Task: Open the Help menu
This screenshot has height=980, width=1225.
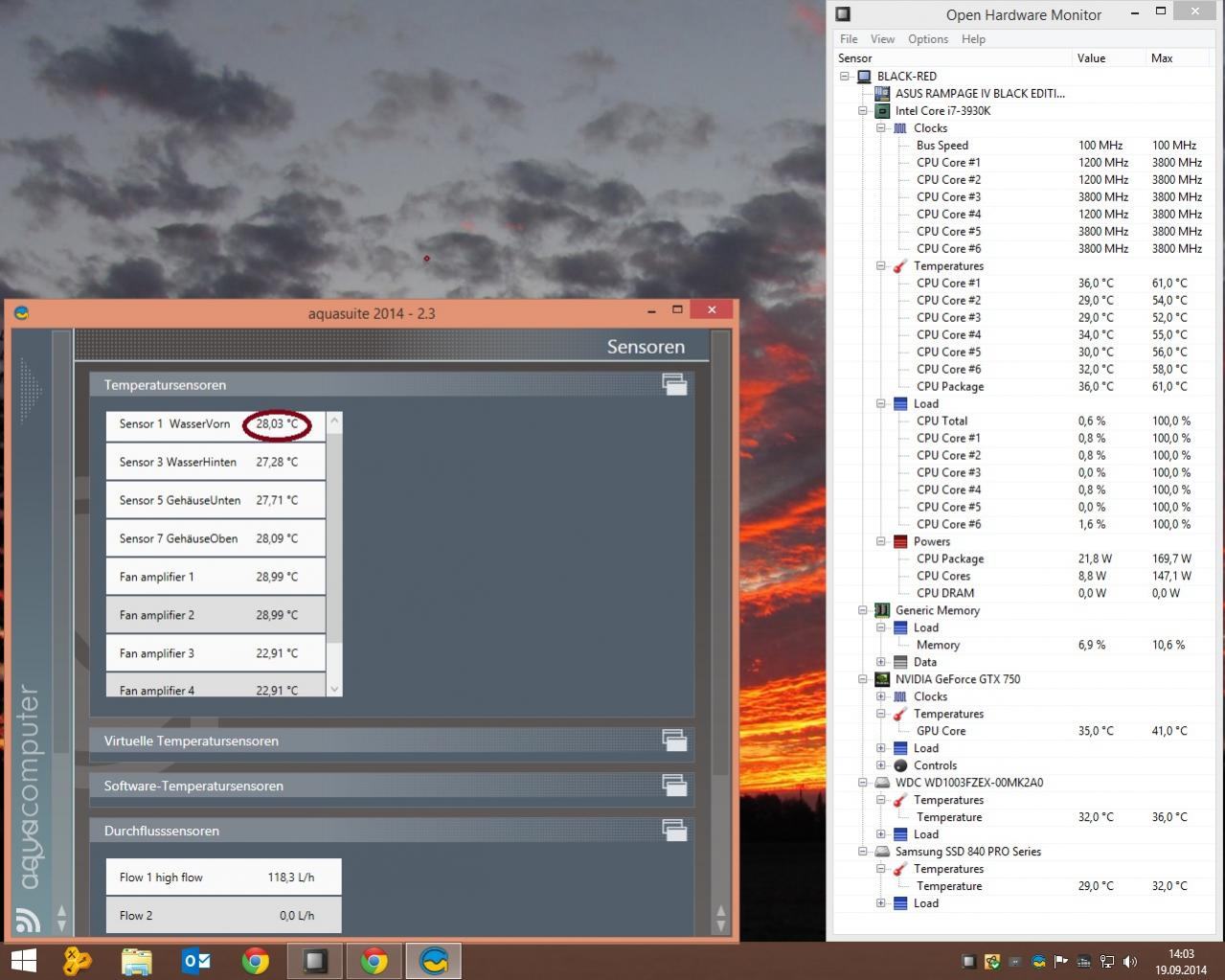Action: pyautogui.click(x=973, y=39)
